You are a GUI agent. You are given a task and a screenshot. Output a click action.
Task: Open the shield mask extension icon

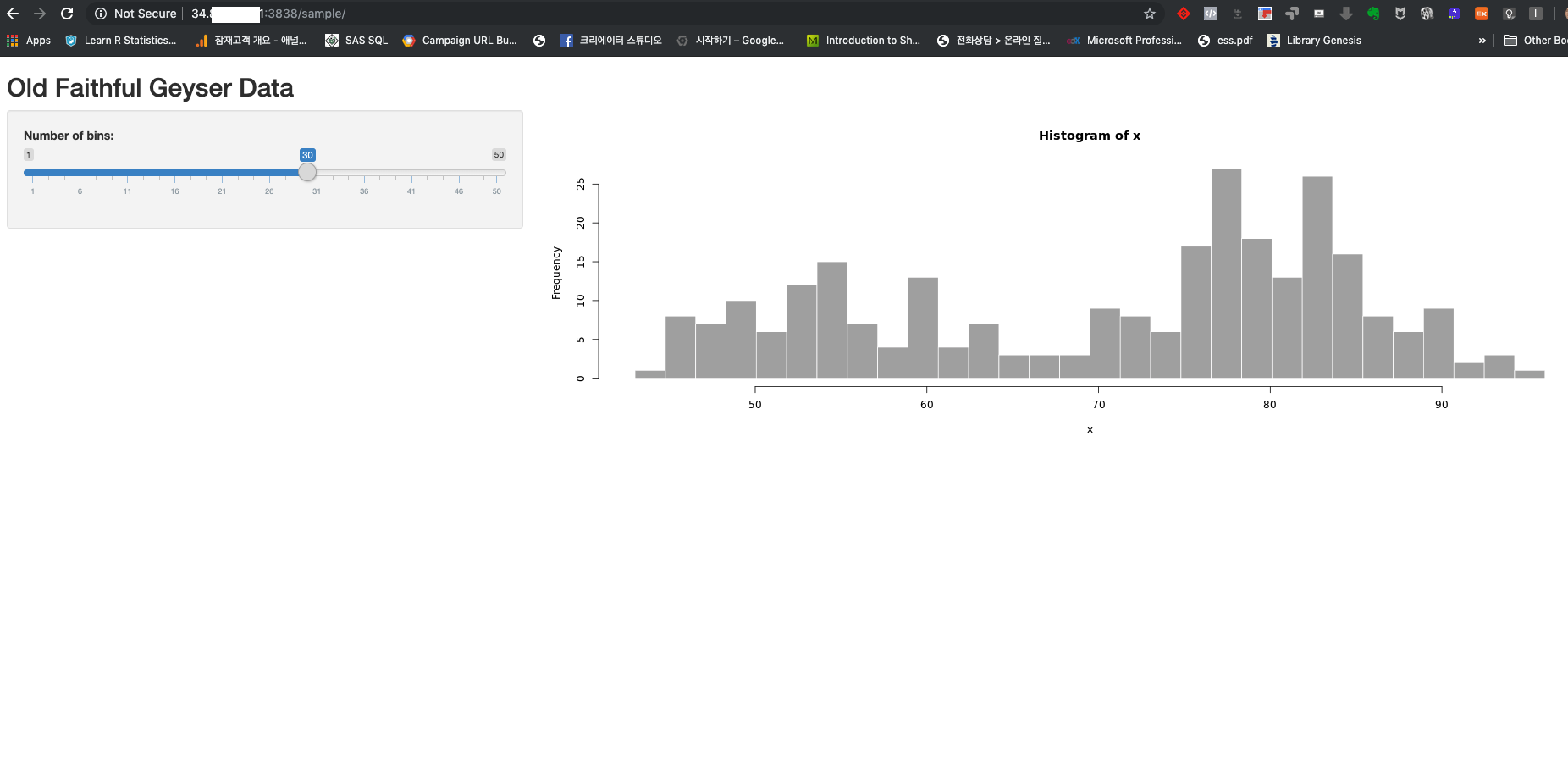click(x=1400, y=14)
